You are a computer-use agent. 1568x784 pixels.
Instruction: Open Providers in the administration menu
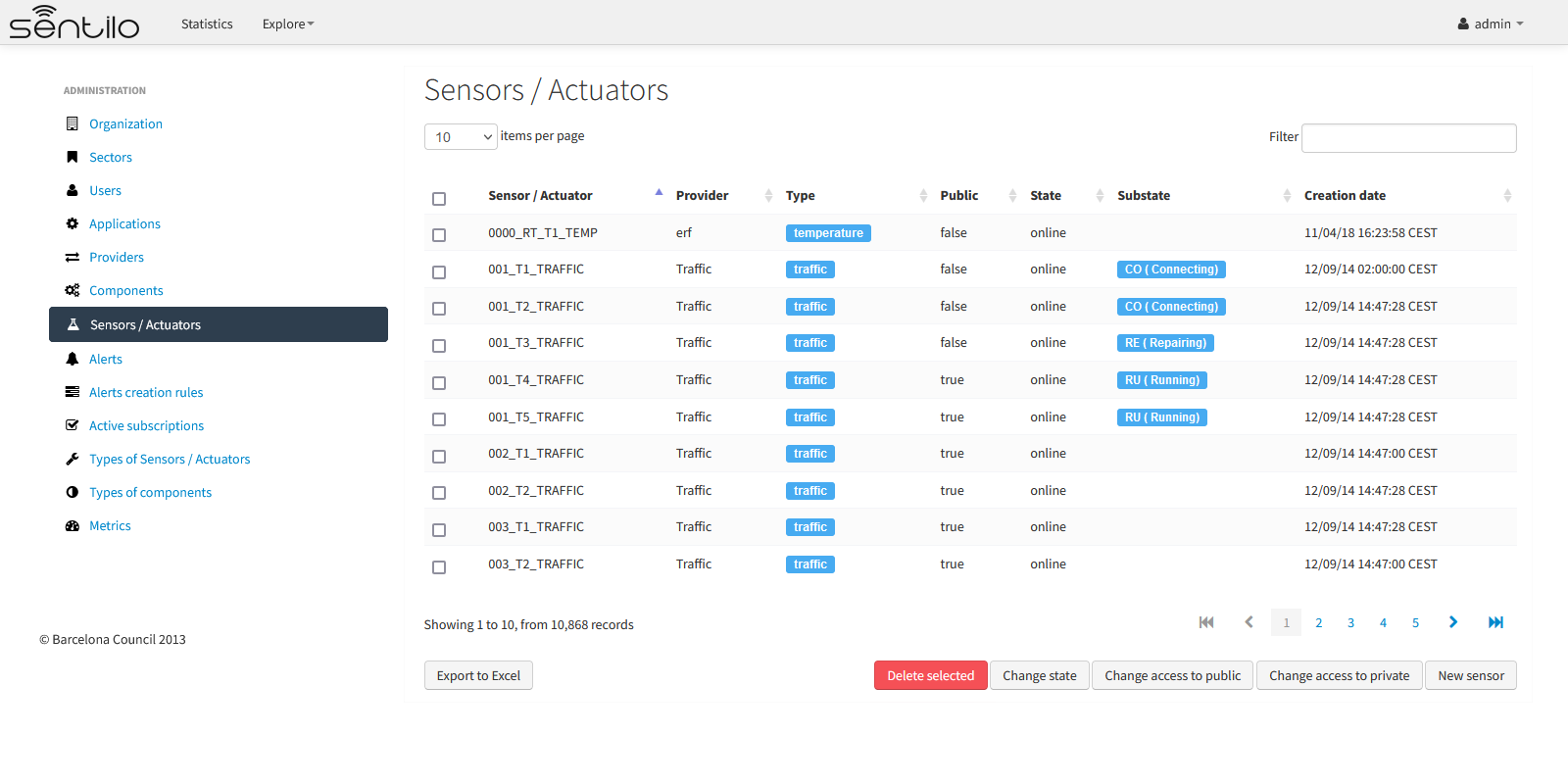[117, 257]
